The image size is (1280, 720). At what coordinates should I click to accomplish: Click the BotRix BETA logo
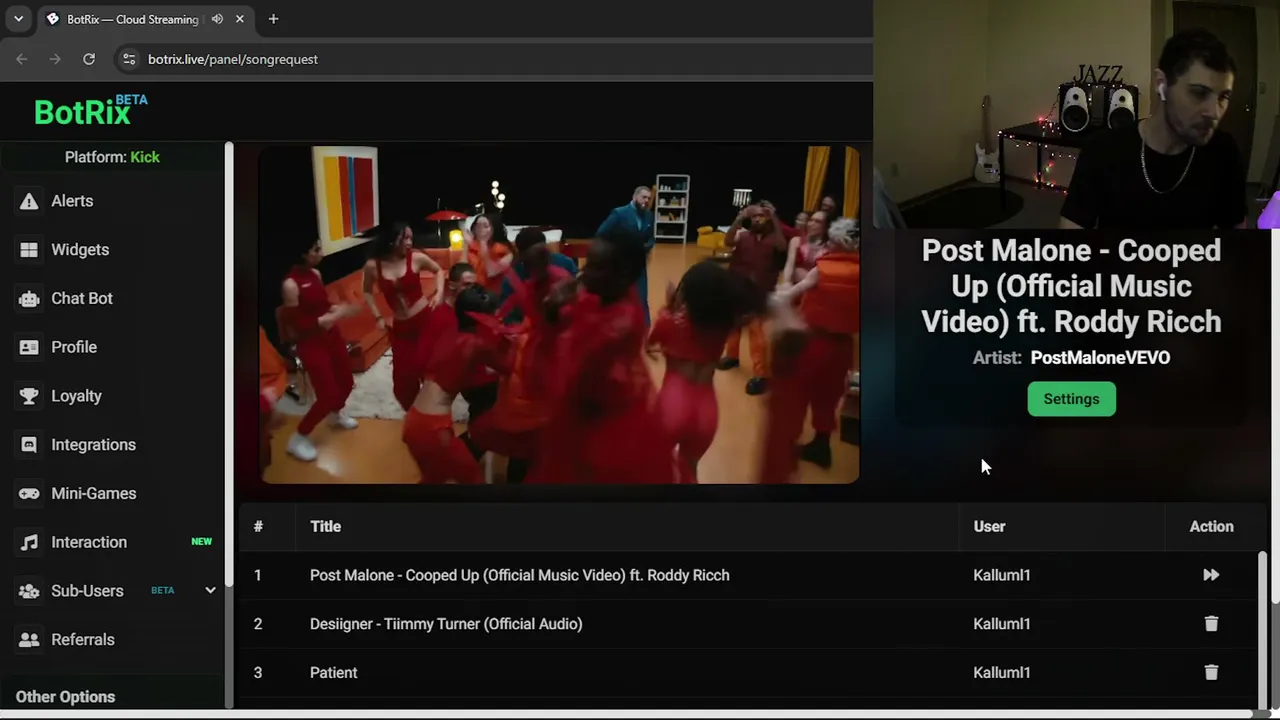(91, 110)
